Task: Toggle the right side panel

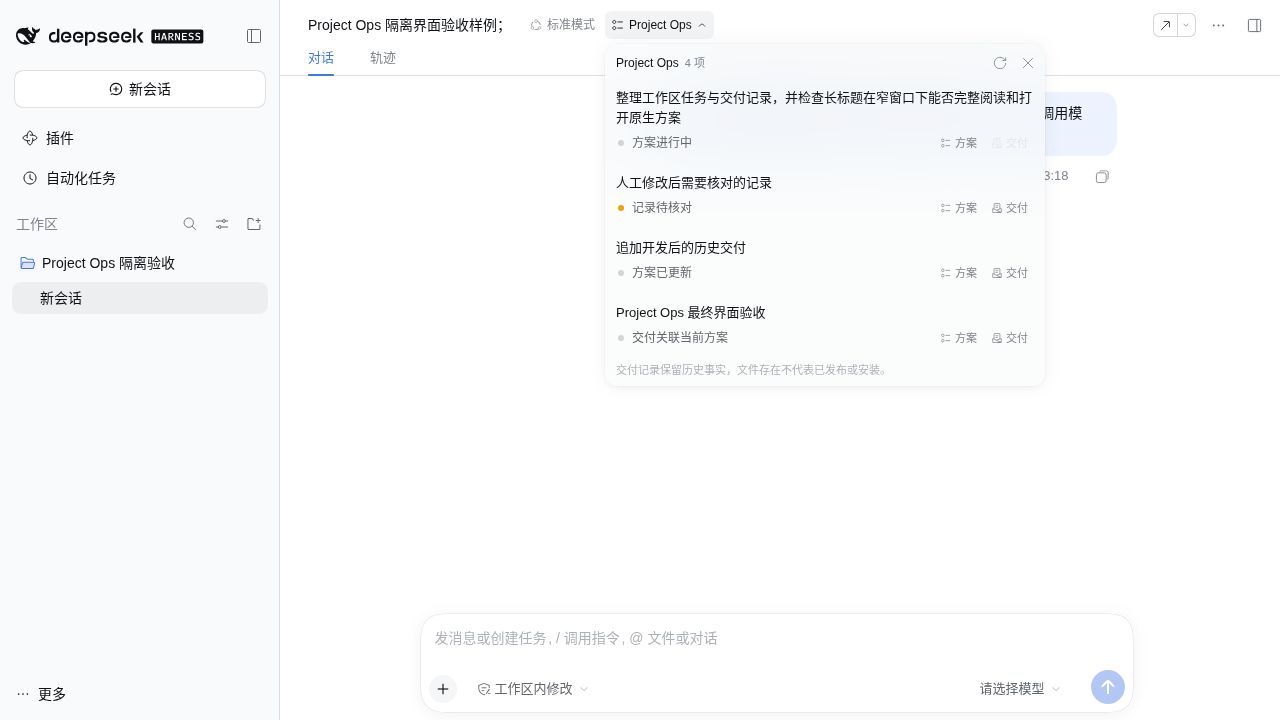Action: pyautogui.click(x=1254, y=25)
